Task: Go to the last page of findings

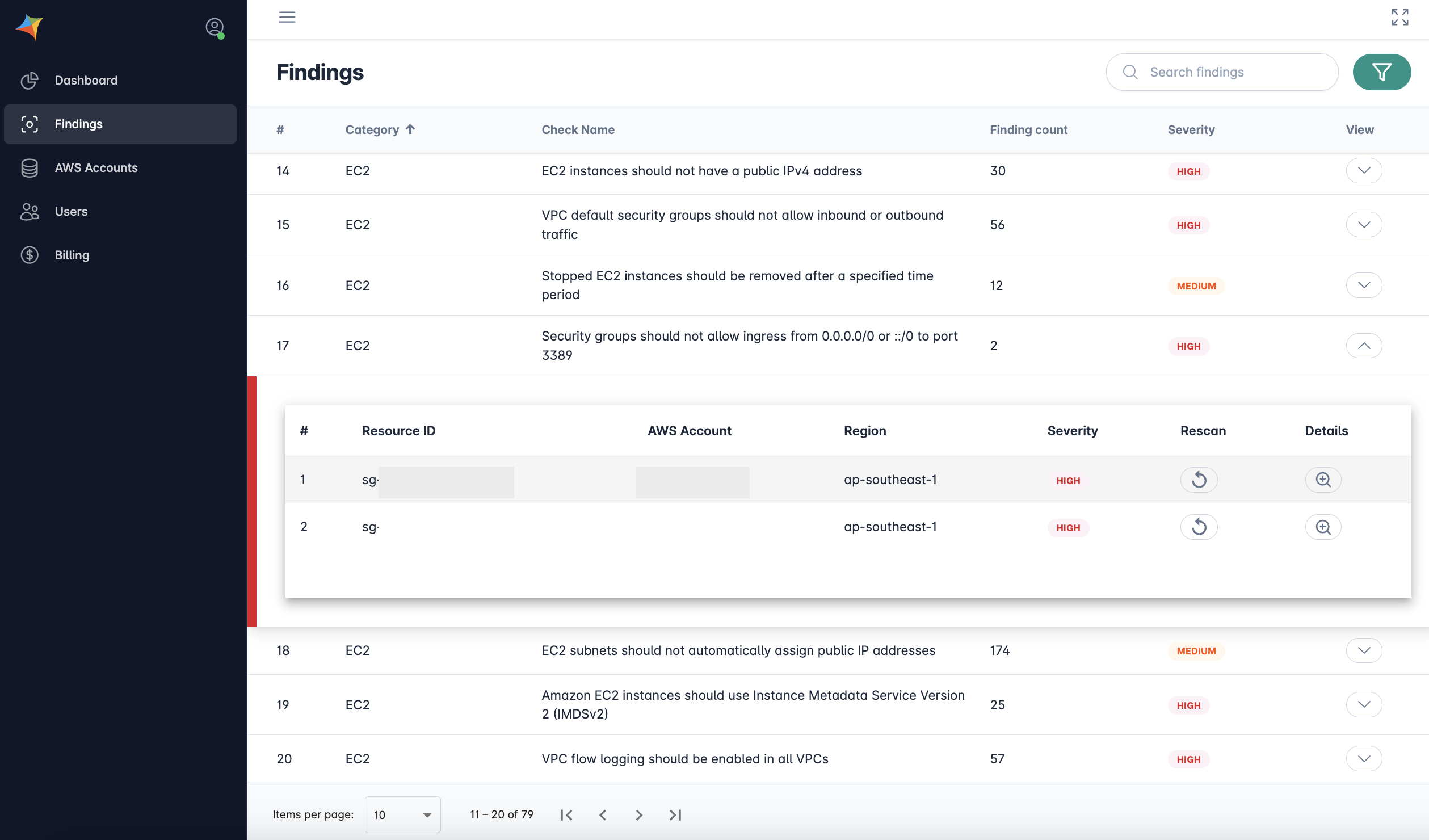Action: (x=675, y=815)
